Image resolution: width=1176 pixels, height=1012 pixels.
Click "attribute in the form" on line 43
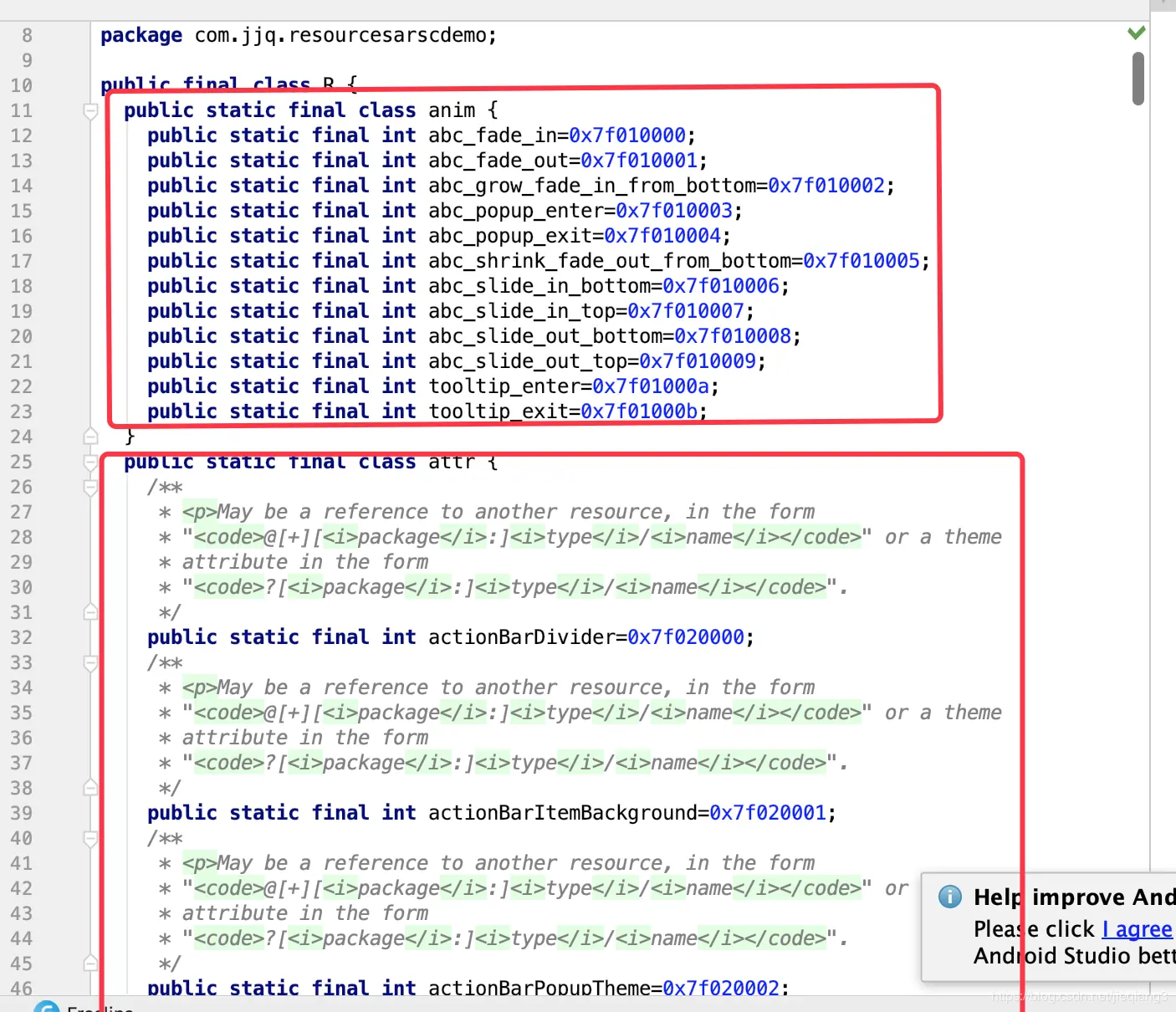(x=305, y=913)
